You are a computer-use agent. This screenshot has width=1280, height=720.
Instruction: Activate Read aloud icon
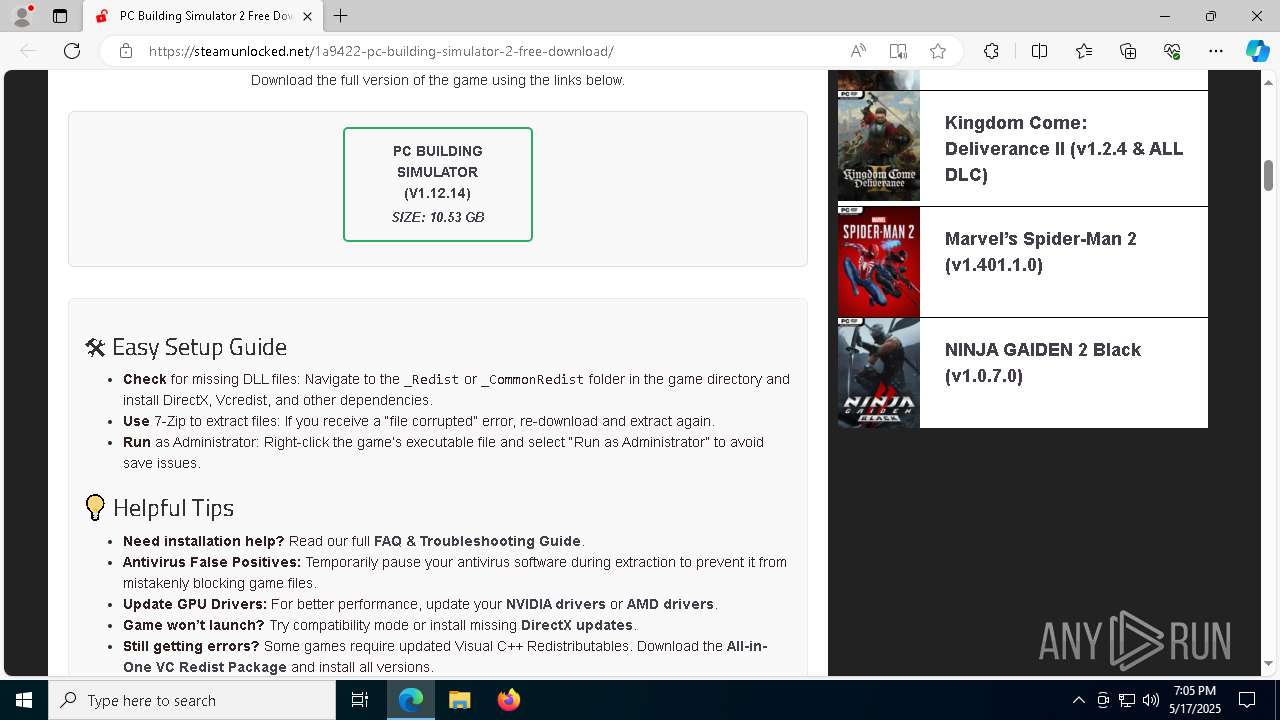(x=858, y=51)
